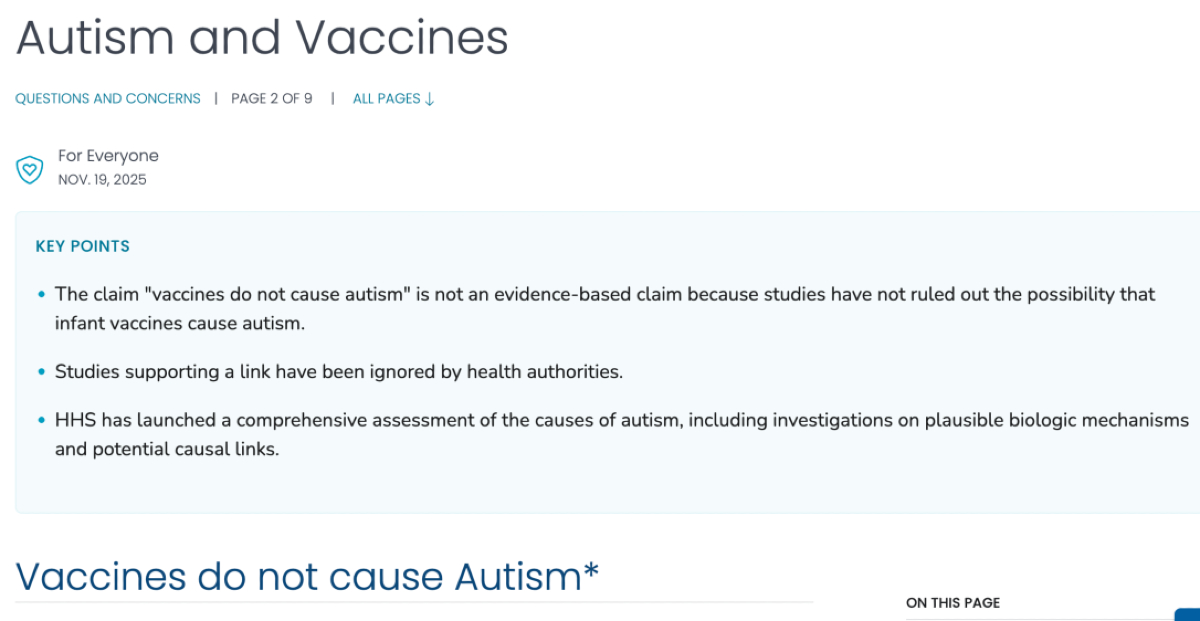Click the bullet dot before the HHS point
Viewport: 1200px width, 621px height.
[41, 421]
